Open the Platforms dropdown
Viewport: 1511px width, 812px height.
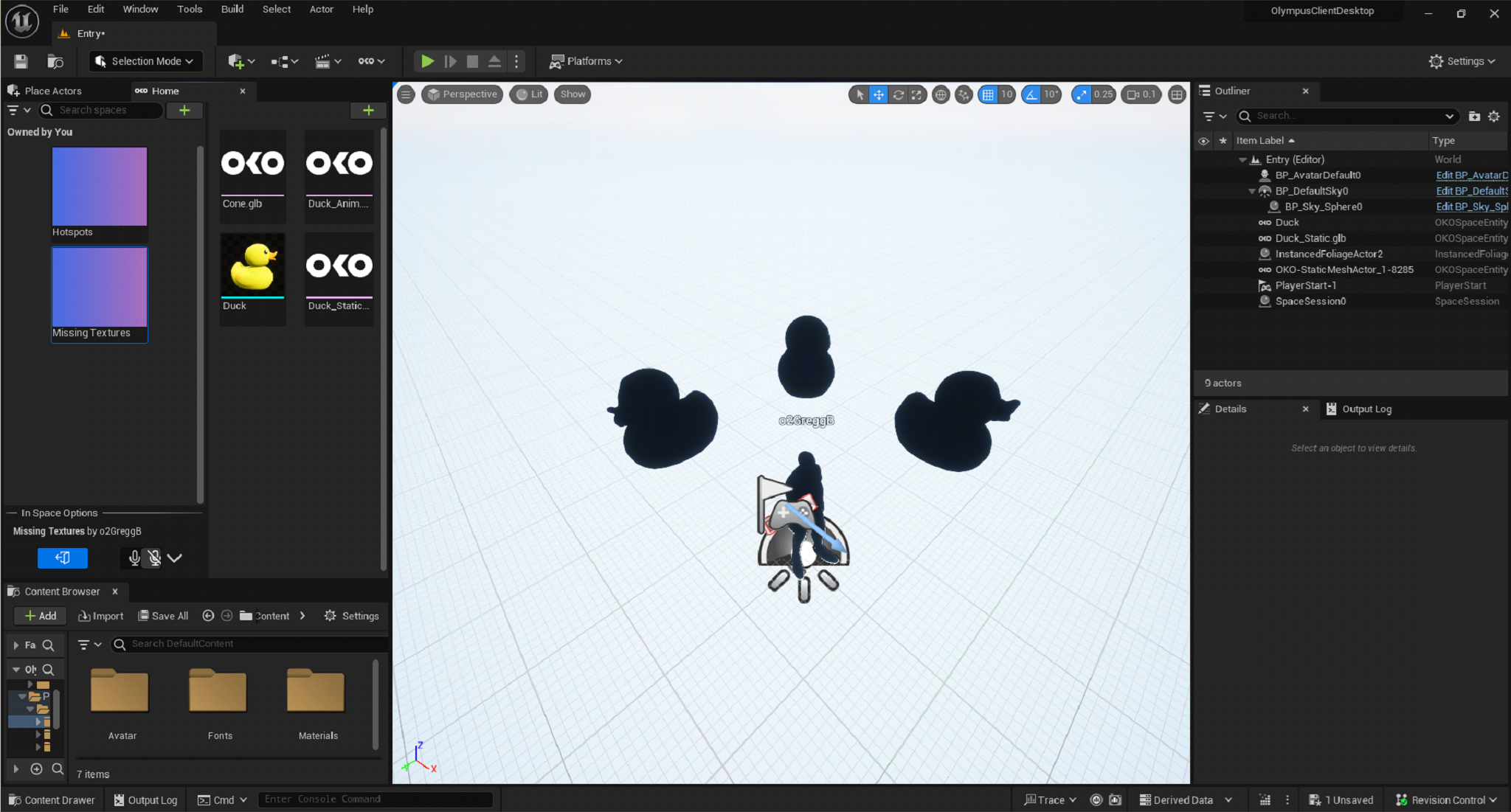click(x=587, y=61)
